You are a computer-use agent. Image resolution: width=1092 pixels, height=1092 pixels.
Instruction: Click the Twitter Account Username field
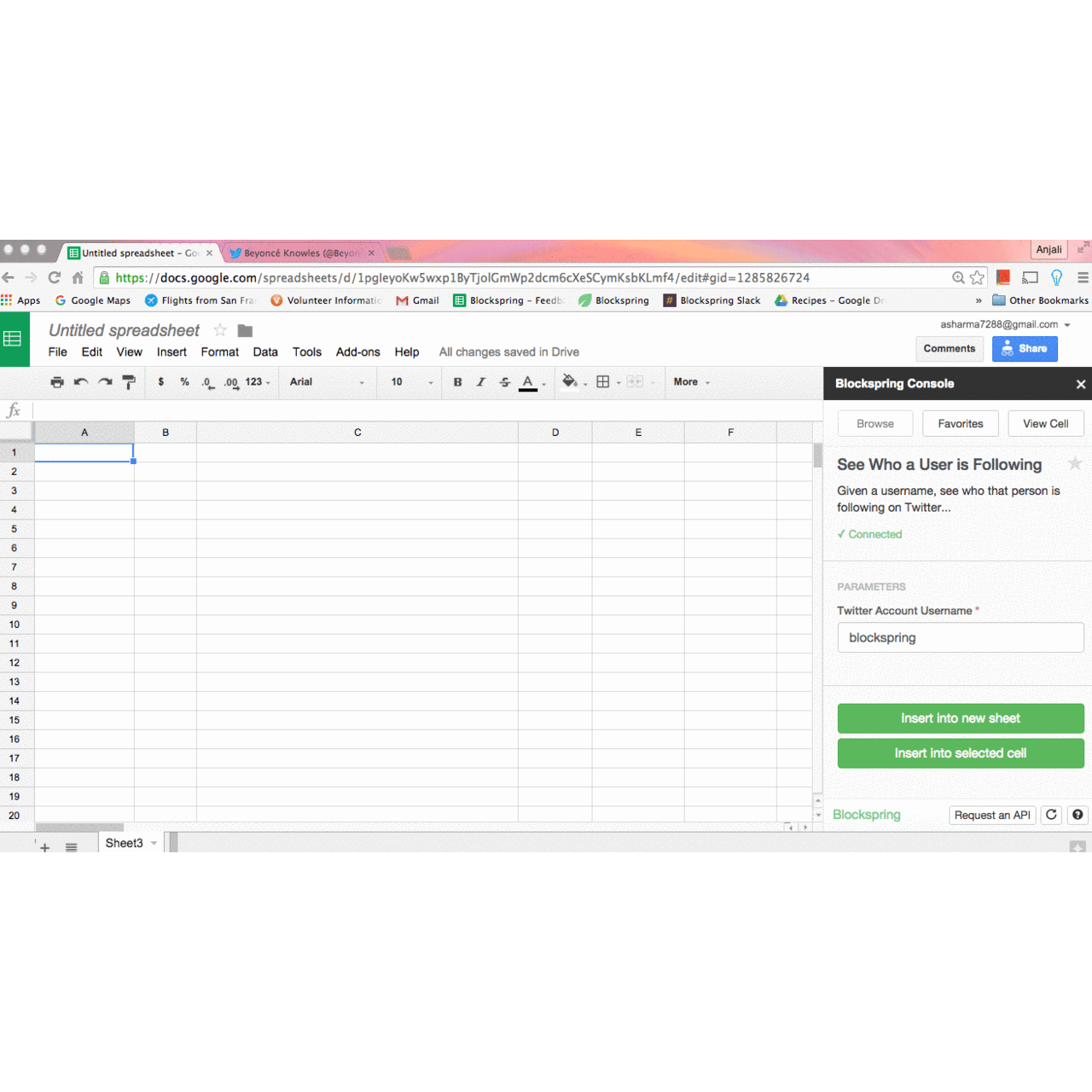tap(960, 637)
